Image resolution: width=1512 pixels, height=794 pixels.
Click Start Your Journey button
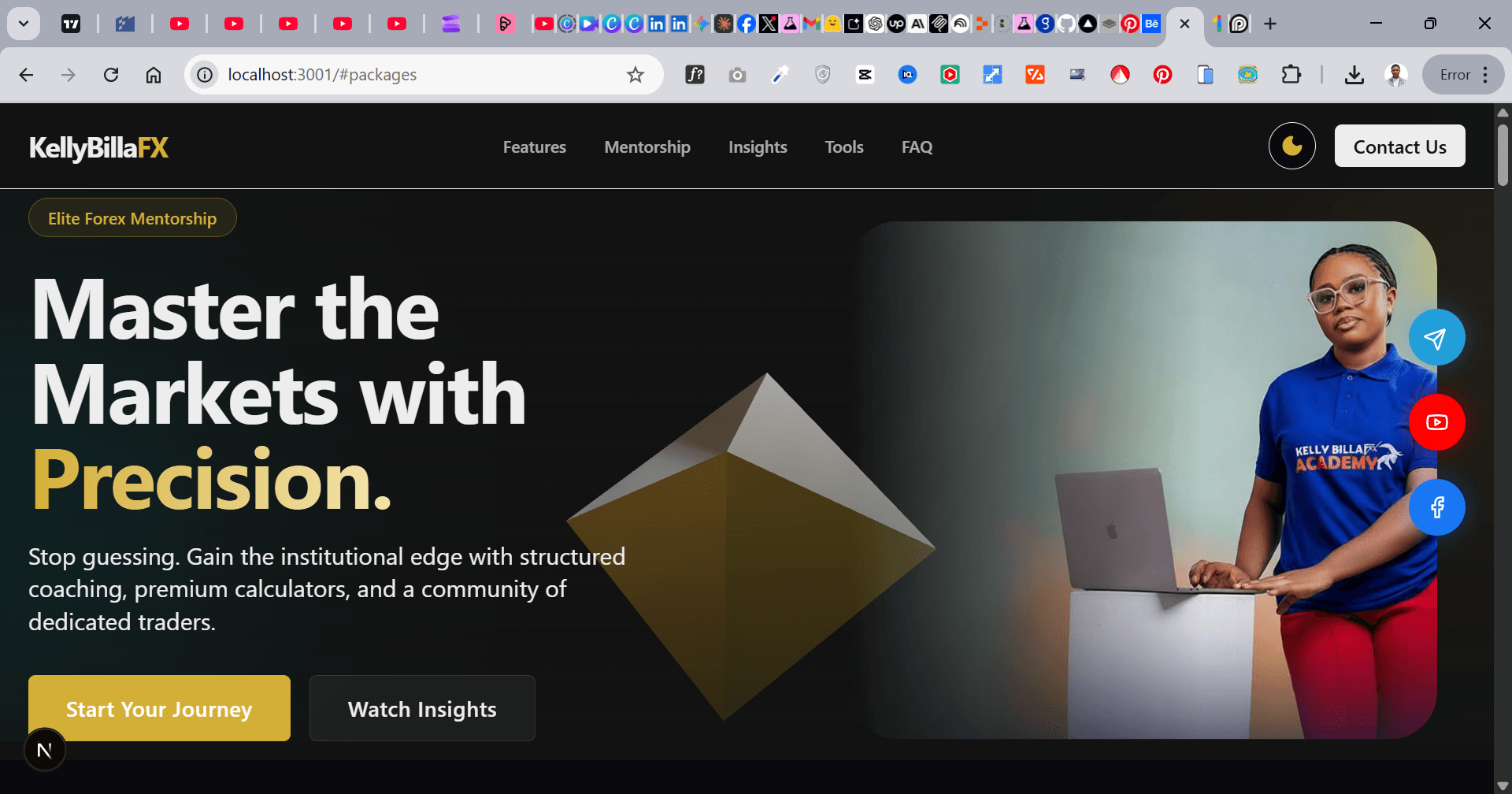click(159, 708)
